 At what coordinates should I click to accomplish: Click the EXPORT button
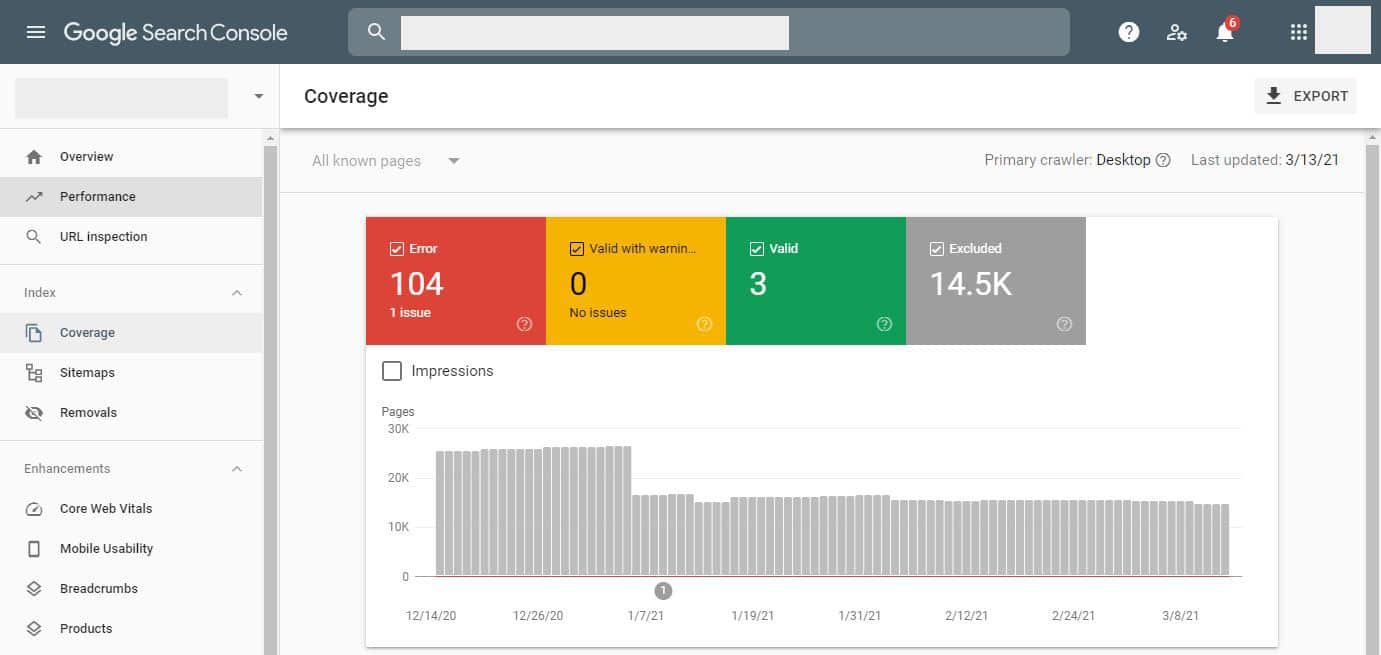point(1306,96)
